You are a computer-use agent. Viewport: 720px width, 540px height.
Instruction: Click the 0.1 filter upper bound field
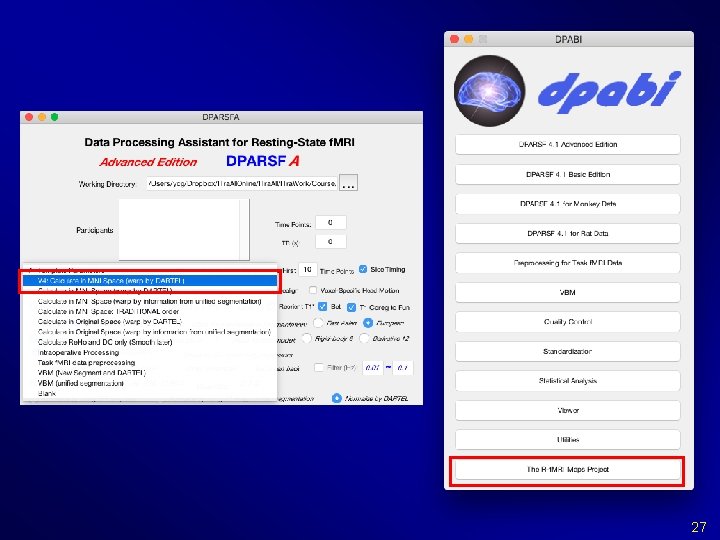click(403, 368)
